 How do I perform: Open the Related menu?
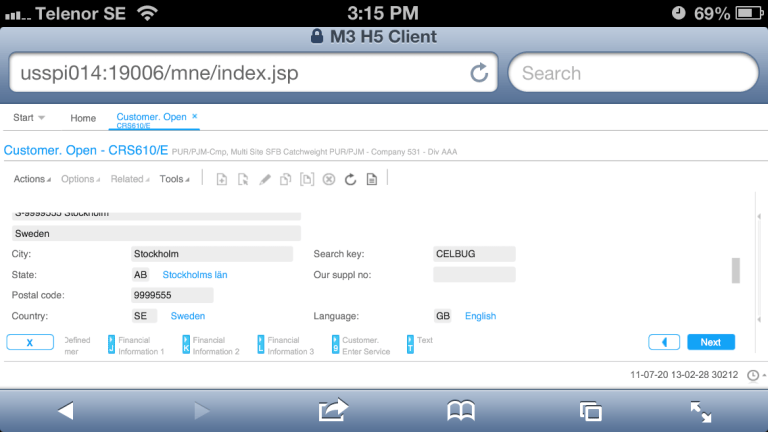click(130, 179)
